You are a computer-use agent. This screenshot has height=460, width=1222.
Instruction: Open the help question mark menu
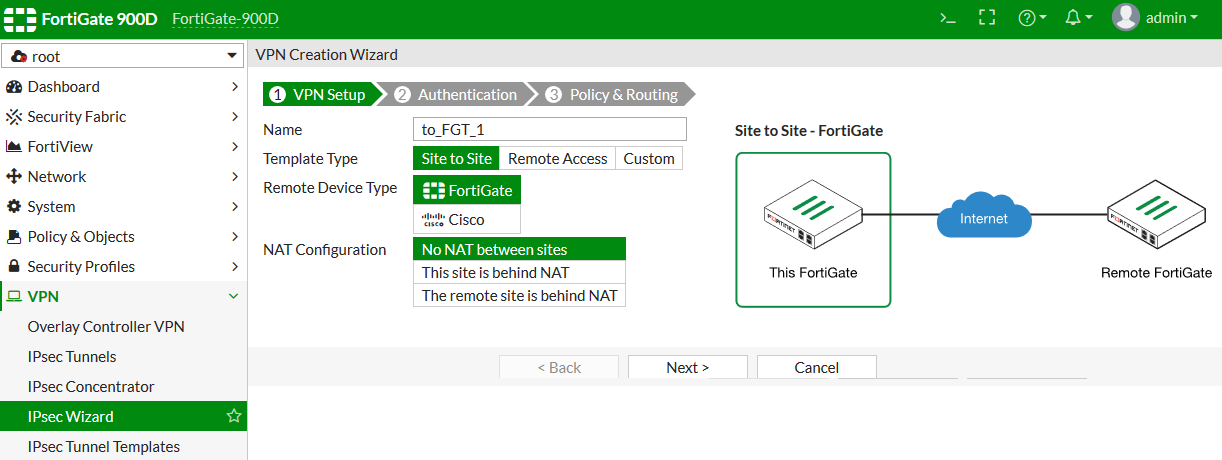pos(1031,18)
